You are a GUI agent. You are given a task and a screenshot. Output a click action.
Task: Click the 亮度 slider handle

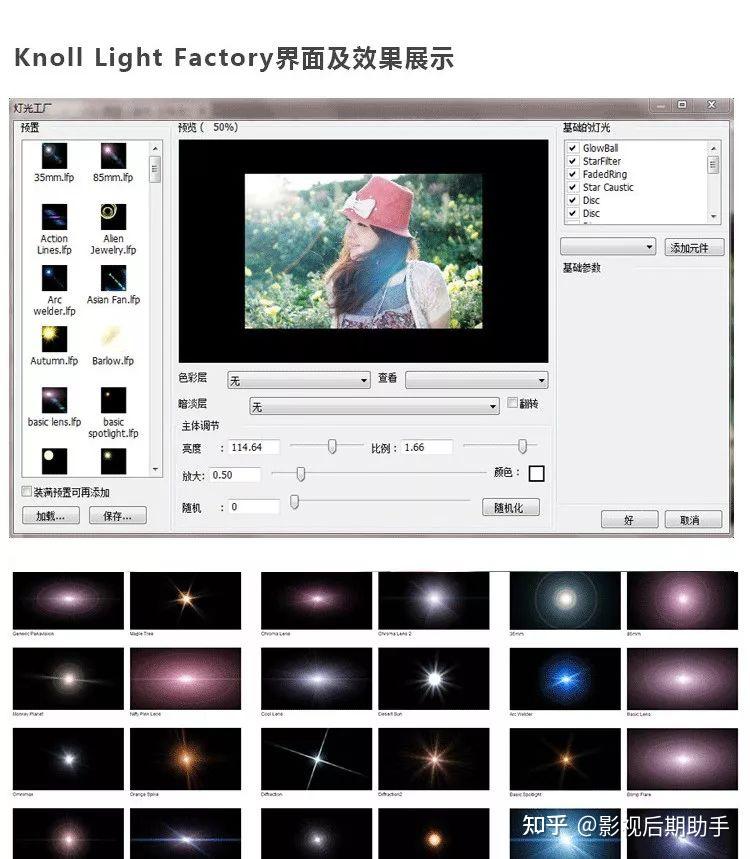(x=332, y=446)
